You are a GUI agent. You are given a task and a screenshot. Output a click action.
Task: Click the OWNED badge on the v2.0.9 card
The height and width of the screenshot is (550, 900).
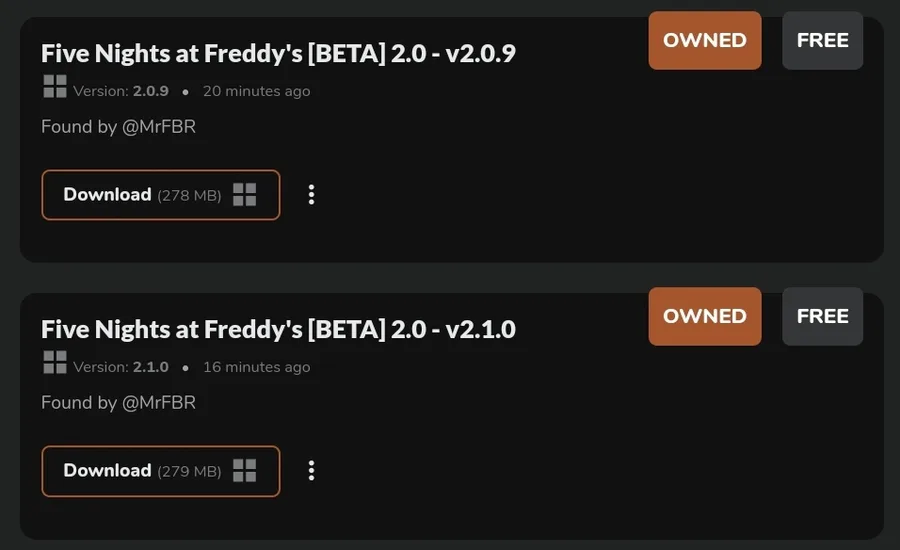[x=705, y=41]
